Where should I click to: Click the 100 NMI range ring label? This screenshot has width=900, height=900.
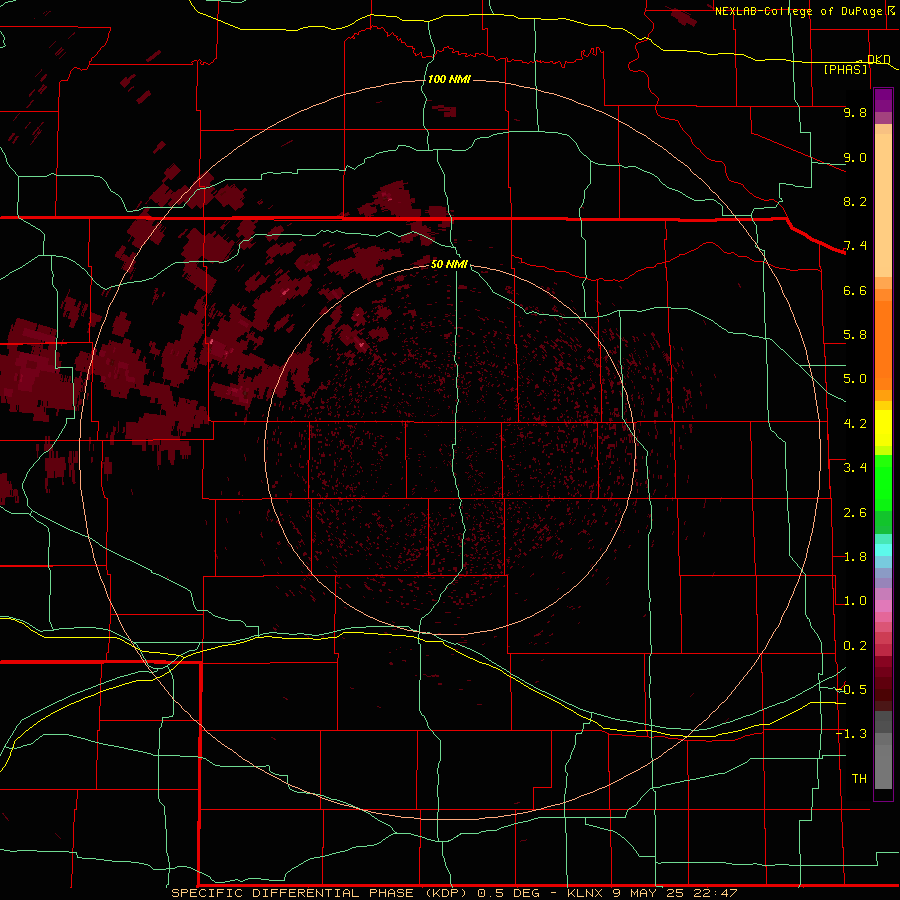[449, 79]
